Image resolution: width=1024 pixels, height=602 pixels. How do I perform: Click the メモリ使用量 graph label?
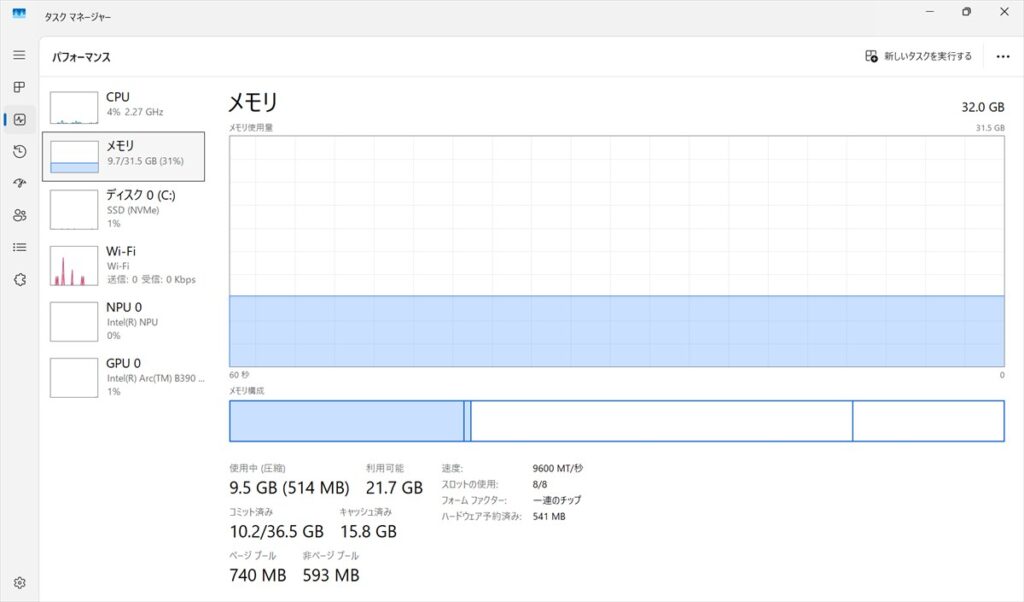[x=251, y=127]
